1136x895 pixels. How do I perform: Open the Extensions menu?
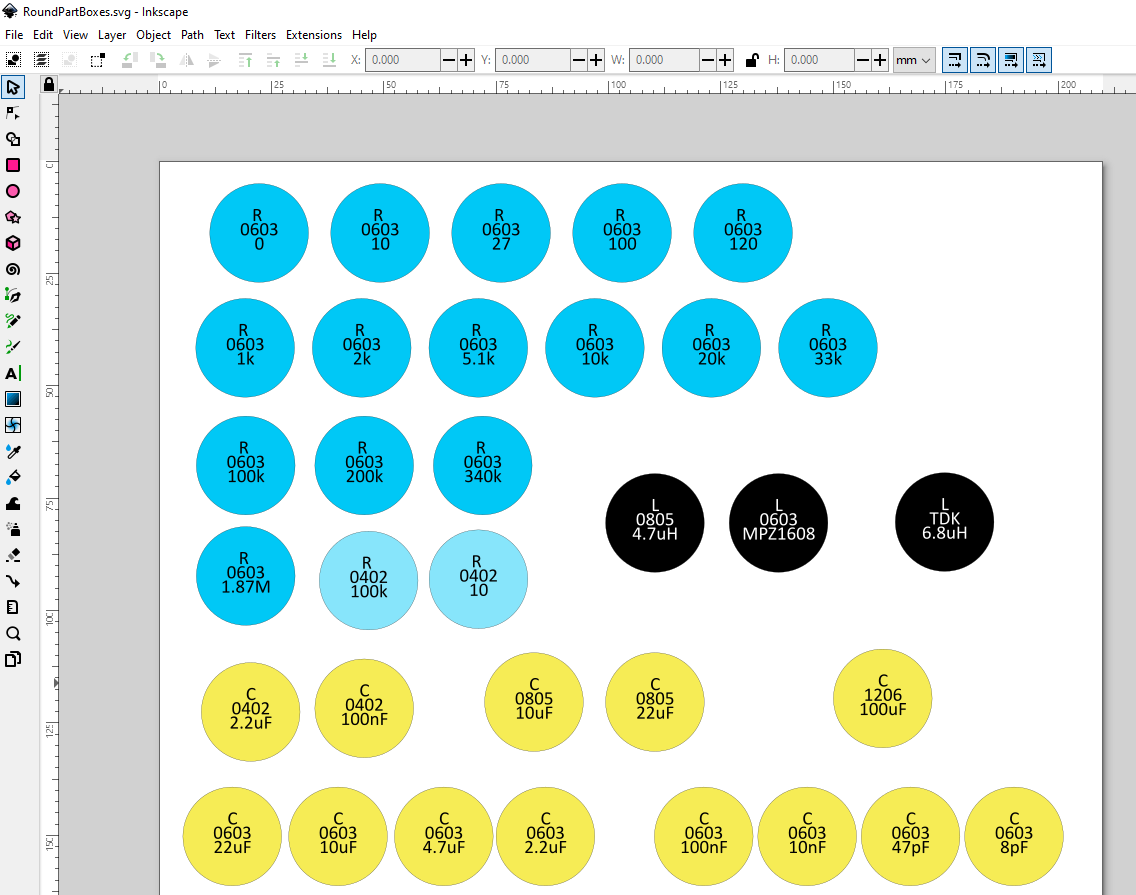tap(314, 34)
